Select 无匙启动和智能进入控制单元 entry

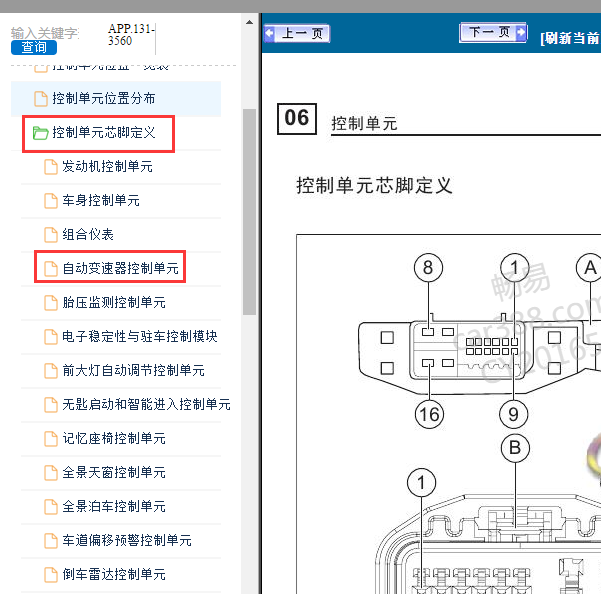[x=146, y=404]
